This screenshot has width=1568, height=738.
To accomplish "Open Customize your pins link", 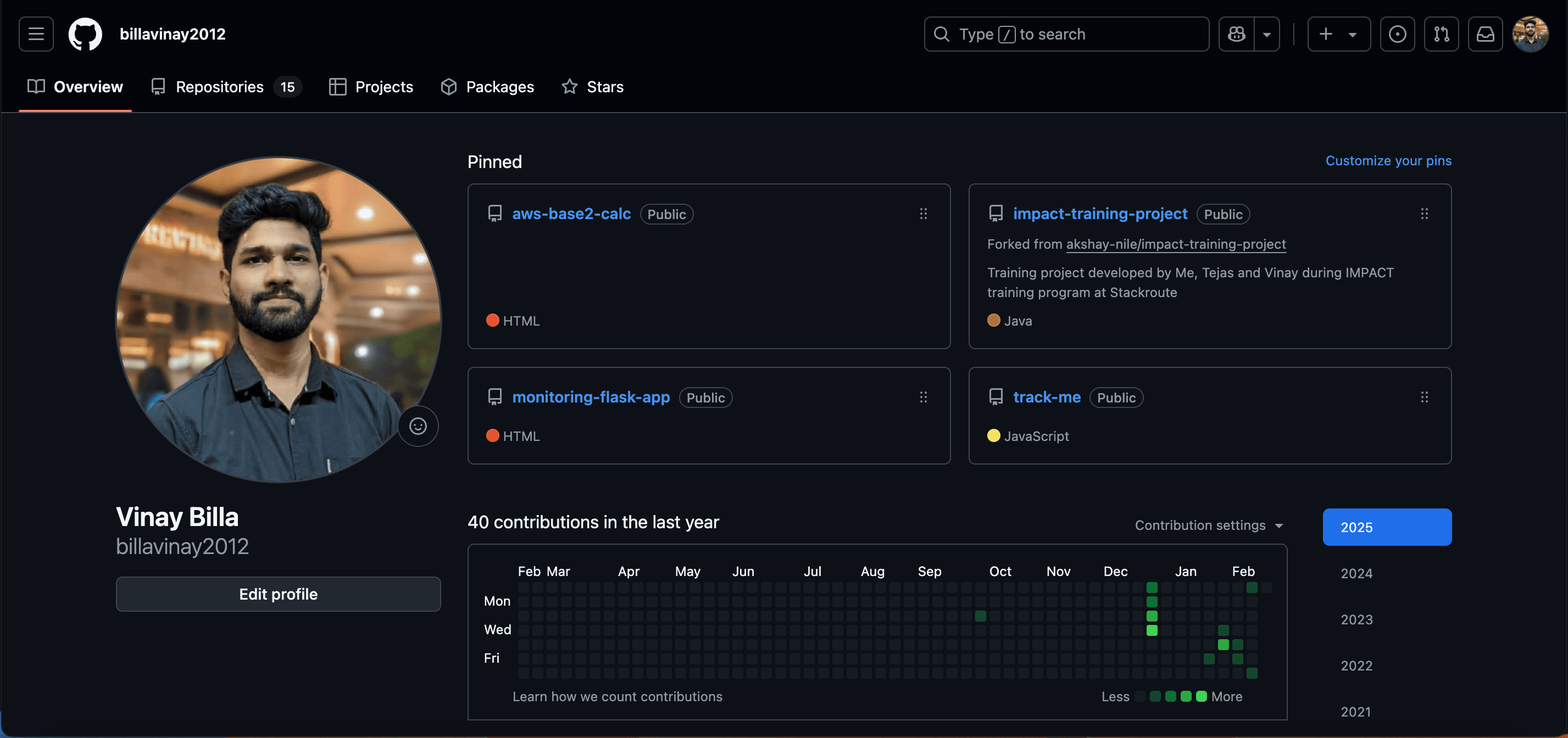I will 1388,161.
